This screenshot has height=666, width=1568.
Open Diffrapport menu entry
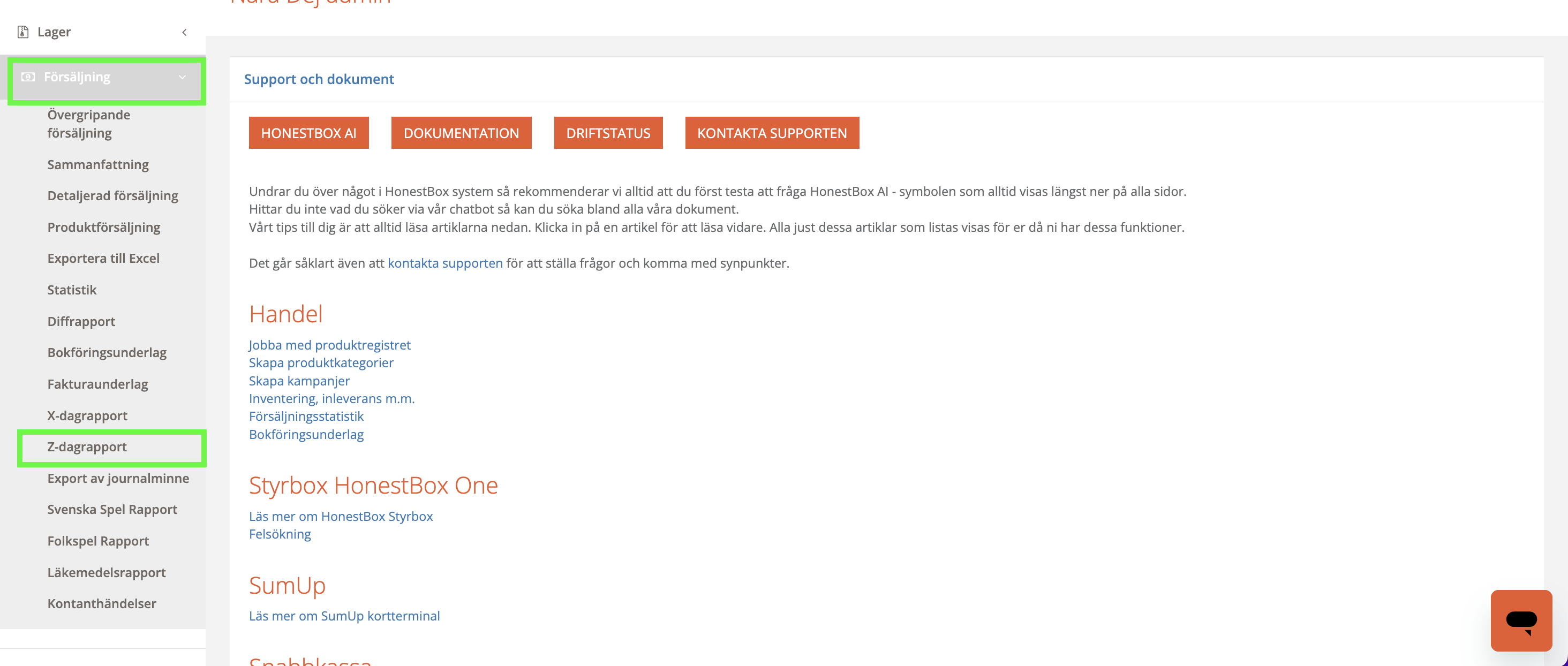81,321
